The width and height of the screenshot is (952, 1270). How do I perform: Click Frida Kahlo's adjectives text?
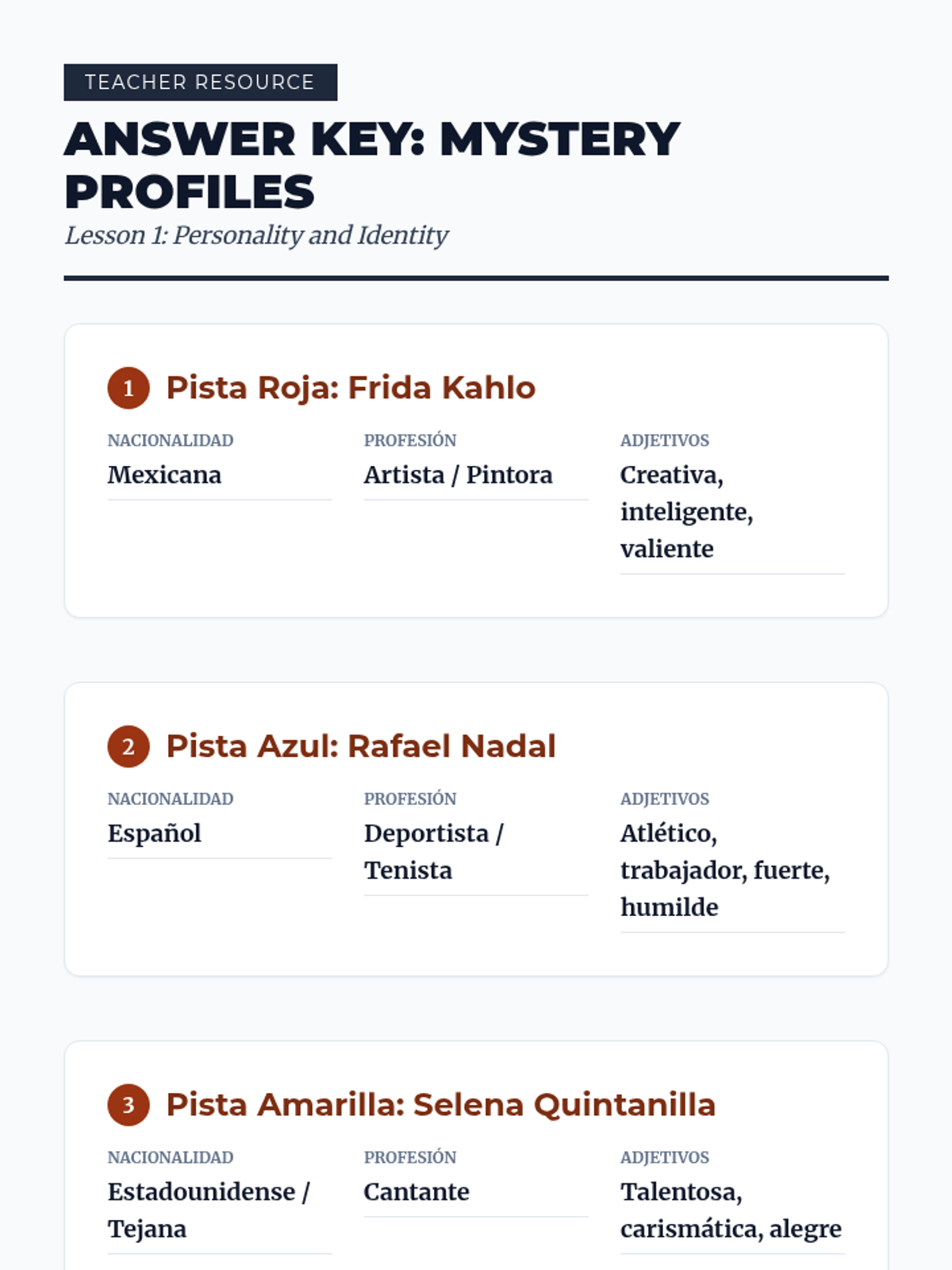[x=686, y=512]
